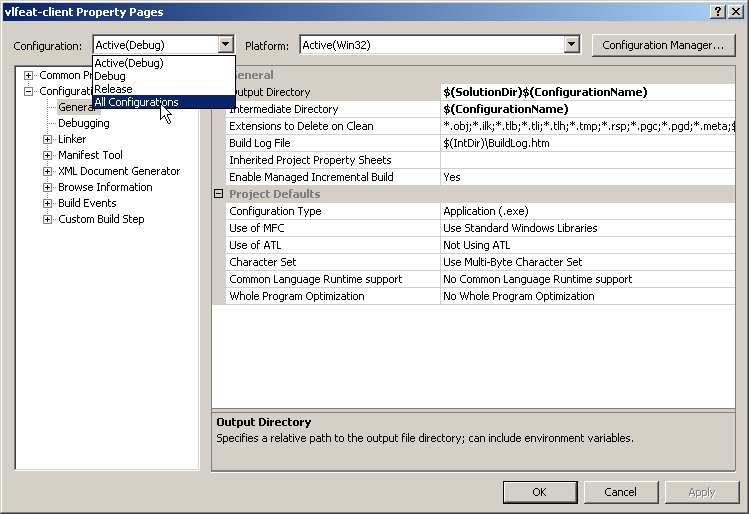This screenshot has width=749, height=514.
Task: Open Configuration Manager dialog
Action: click(x=663, y=45)
